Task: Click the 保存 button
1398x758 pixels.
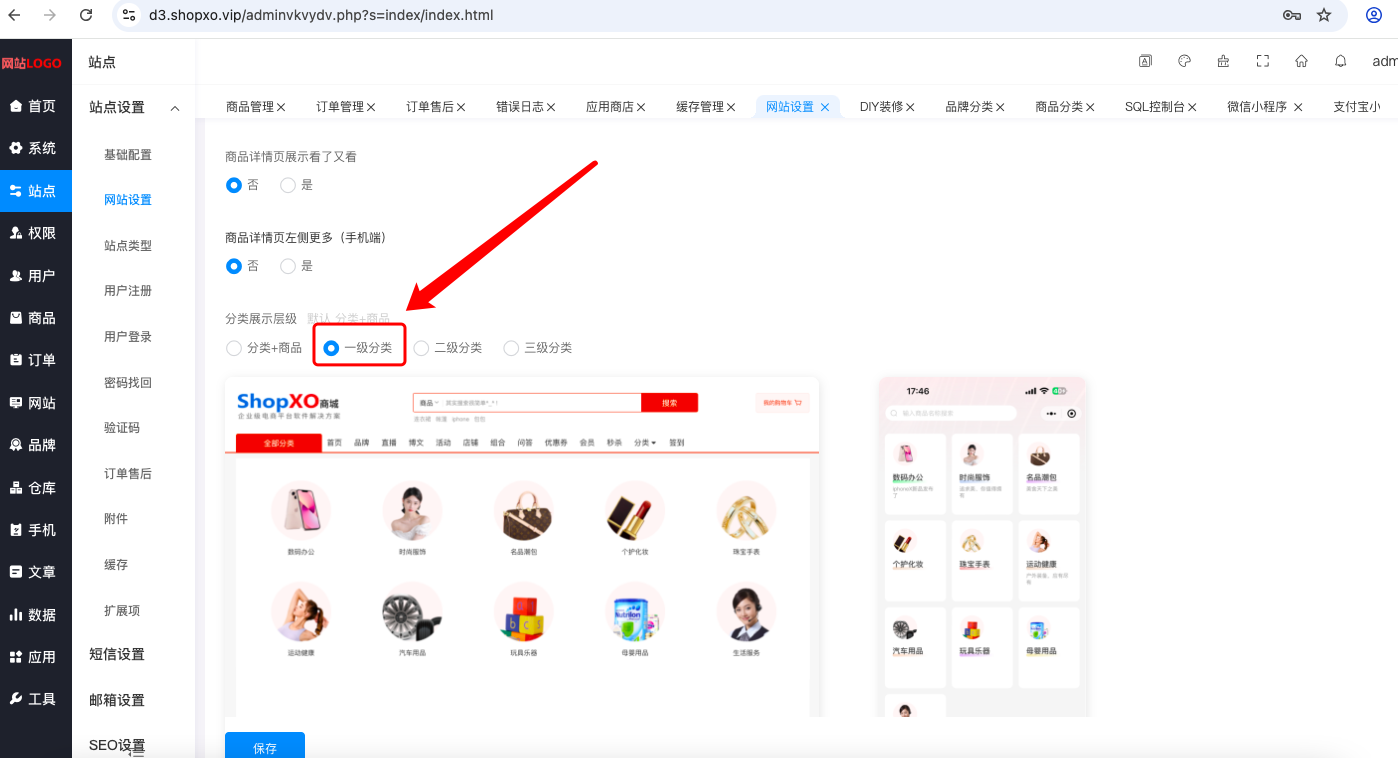Action: (x=265, y=746)
